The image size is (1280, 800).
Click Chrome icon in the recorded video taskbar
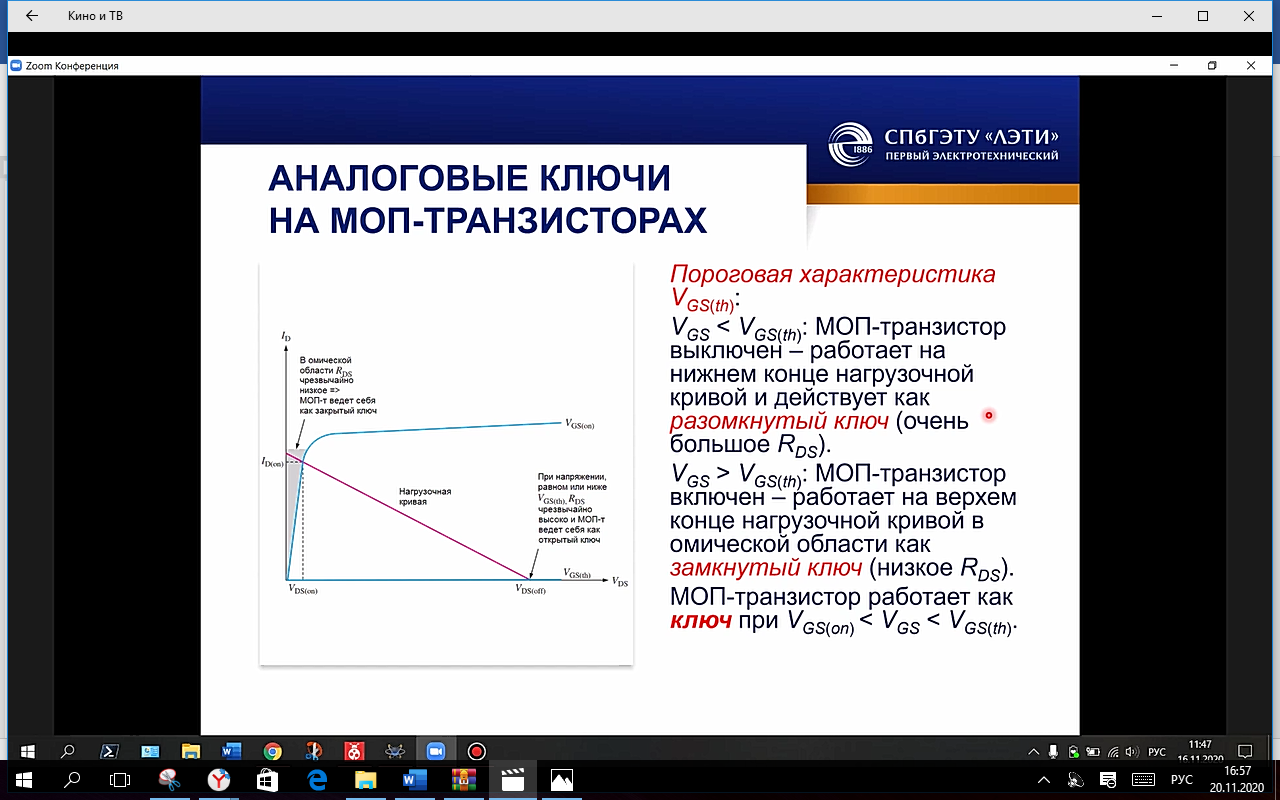click(272, 750)
